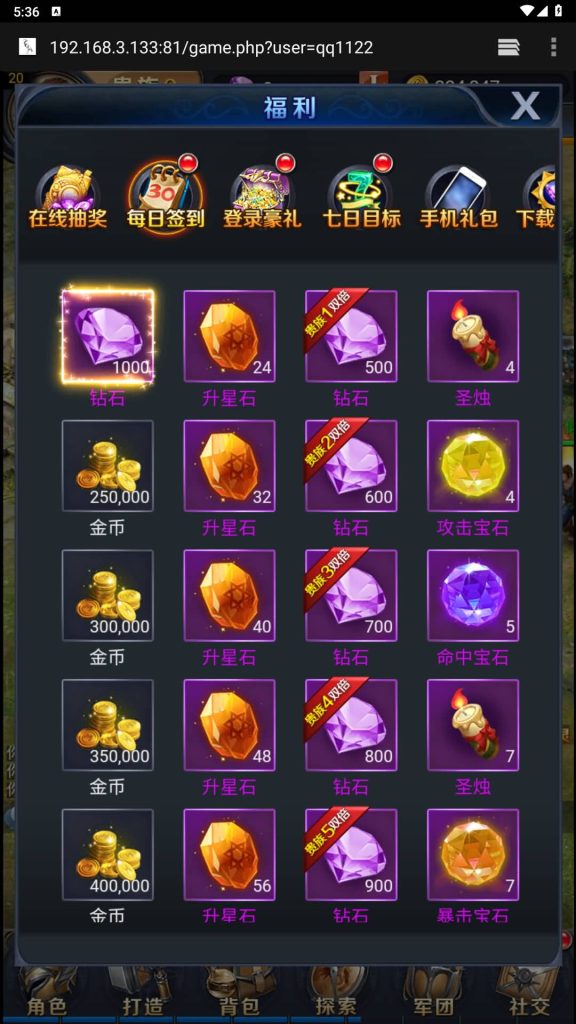Open the 在线抽奖 online lottery icon
Image resolution: width=576 pixels, height=1024 pixels.
(x=67, y=197)
